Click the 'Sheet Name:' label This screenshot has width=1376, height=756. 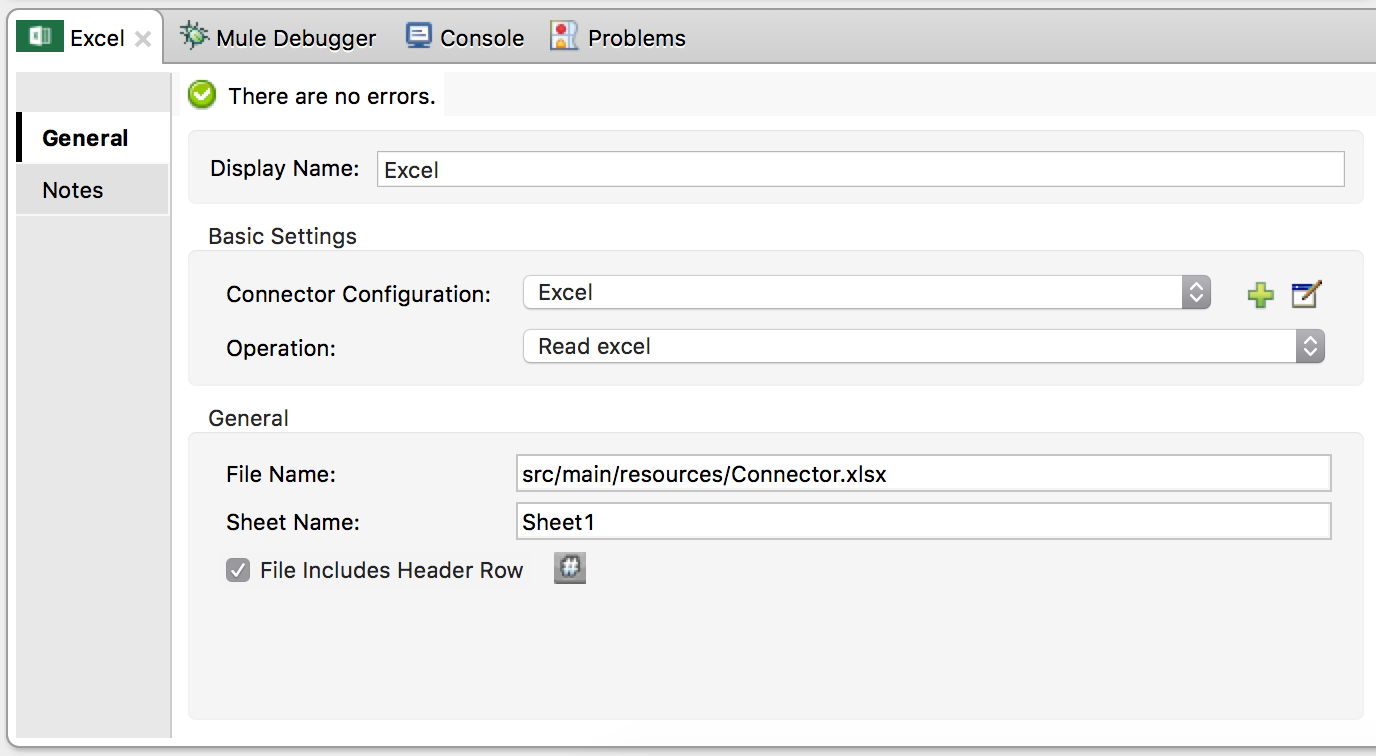point(293,522)
